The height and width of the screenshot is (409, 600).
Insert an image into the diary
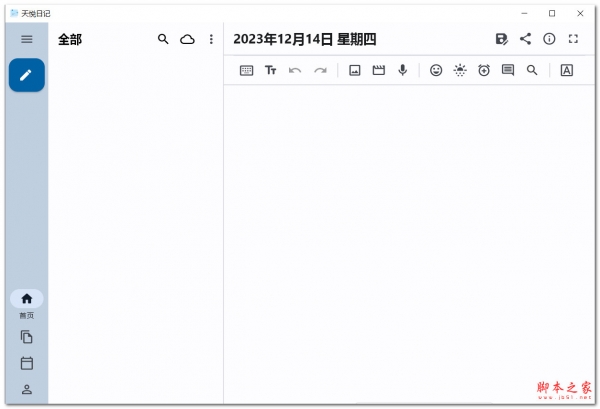pyautogui.click(x=355, y=70)
